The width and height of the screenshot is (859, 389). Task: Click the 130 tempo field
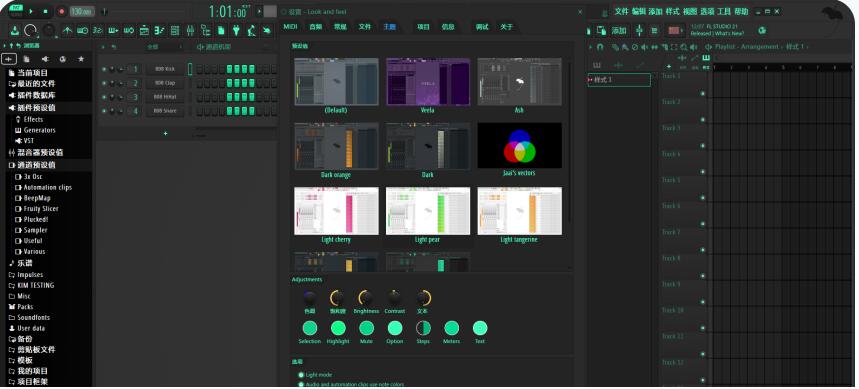(82, 11)
